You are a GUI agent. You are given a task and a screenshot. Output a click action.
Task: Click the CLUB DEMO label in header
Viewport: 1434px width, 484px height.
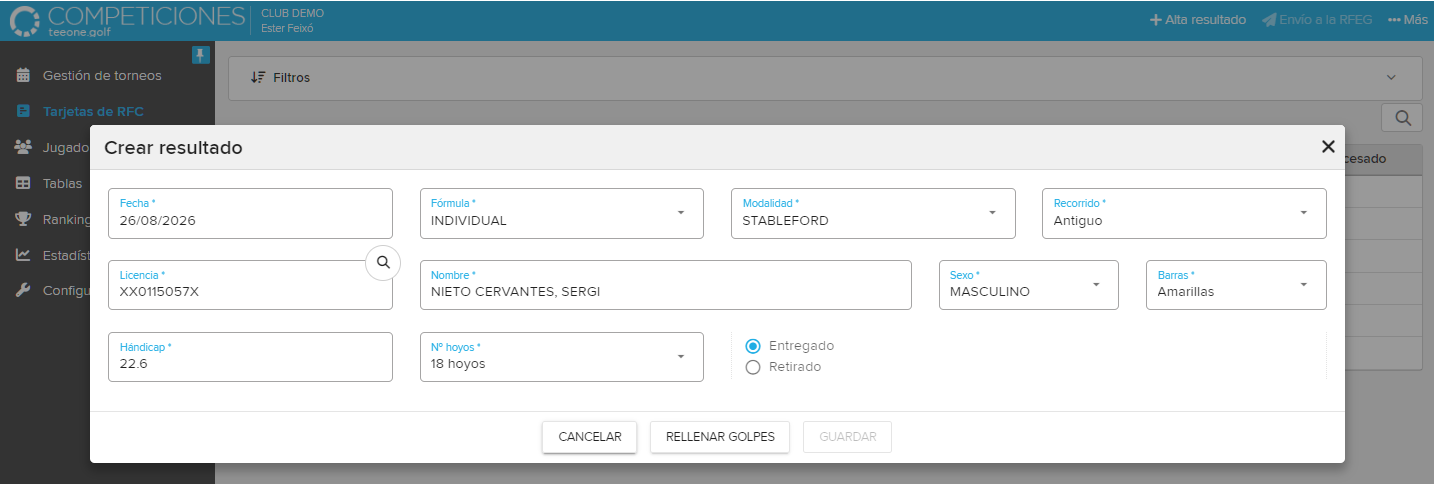(292, 13)
